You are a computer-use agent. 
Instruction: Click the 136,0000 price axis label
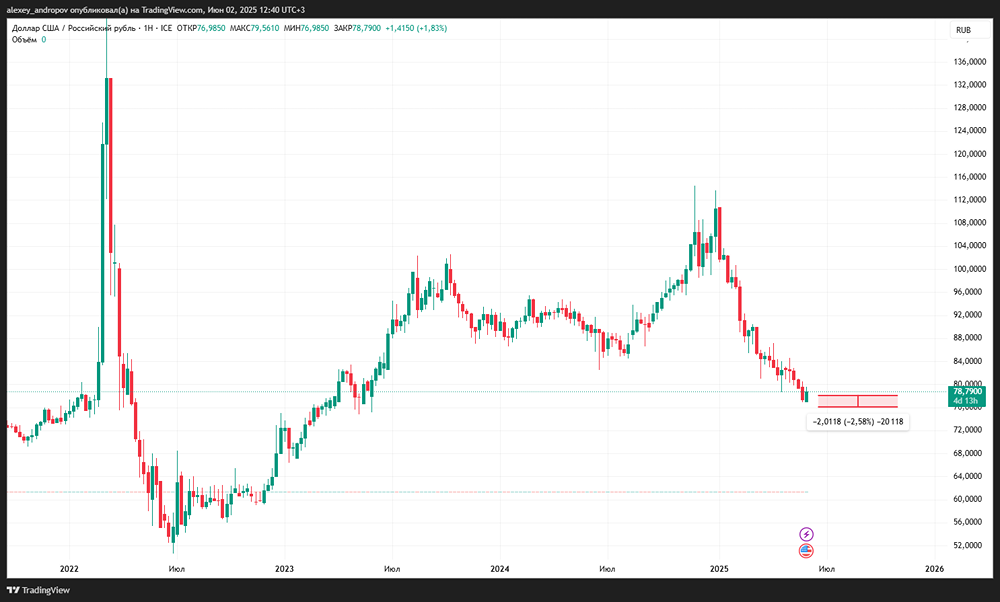[969, 62]
